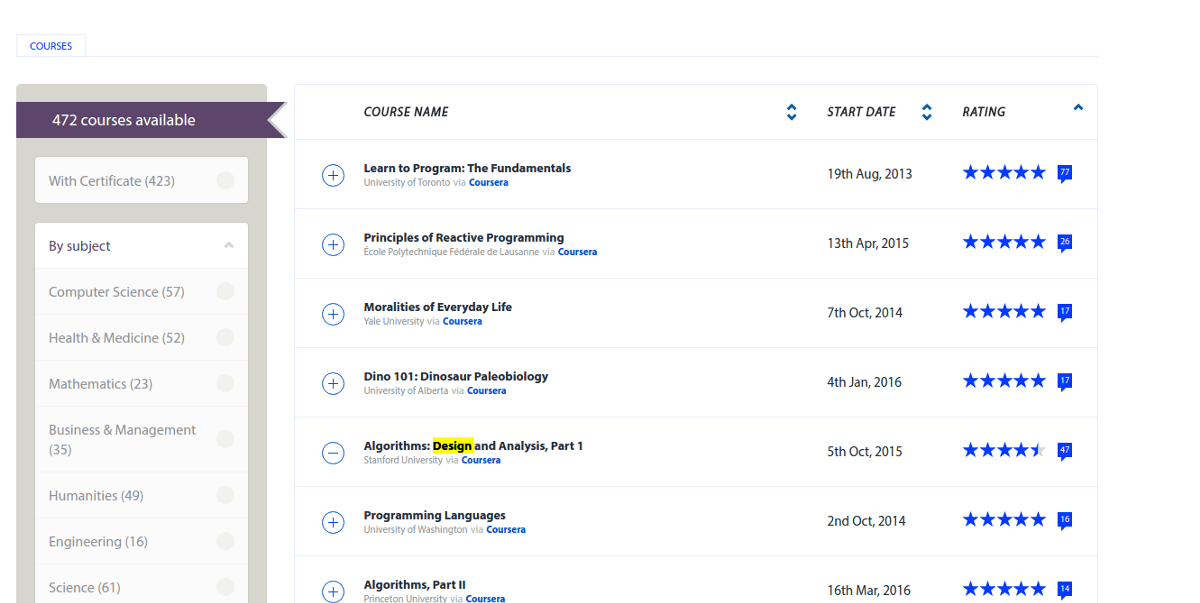Collapse the By subject filter section
Viewport: 1200px width, 603px height.
pos(229,246)
